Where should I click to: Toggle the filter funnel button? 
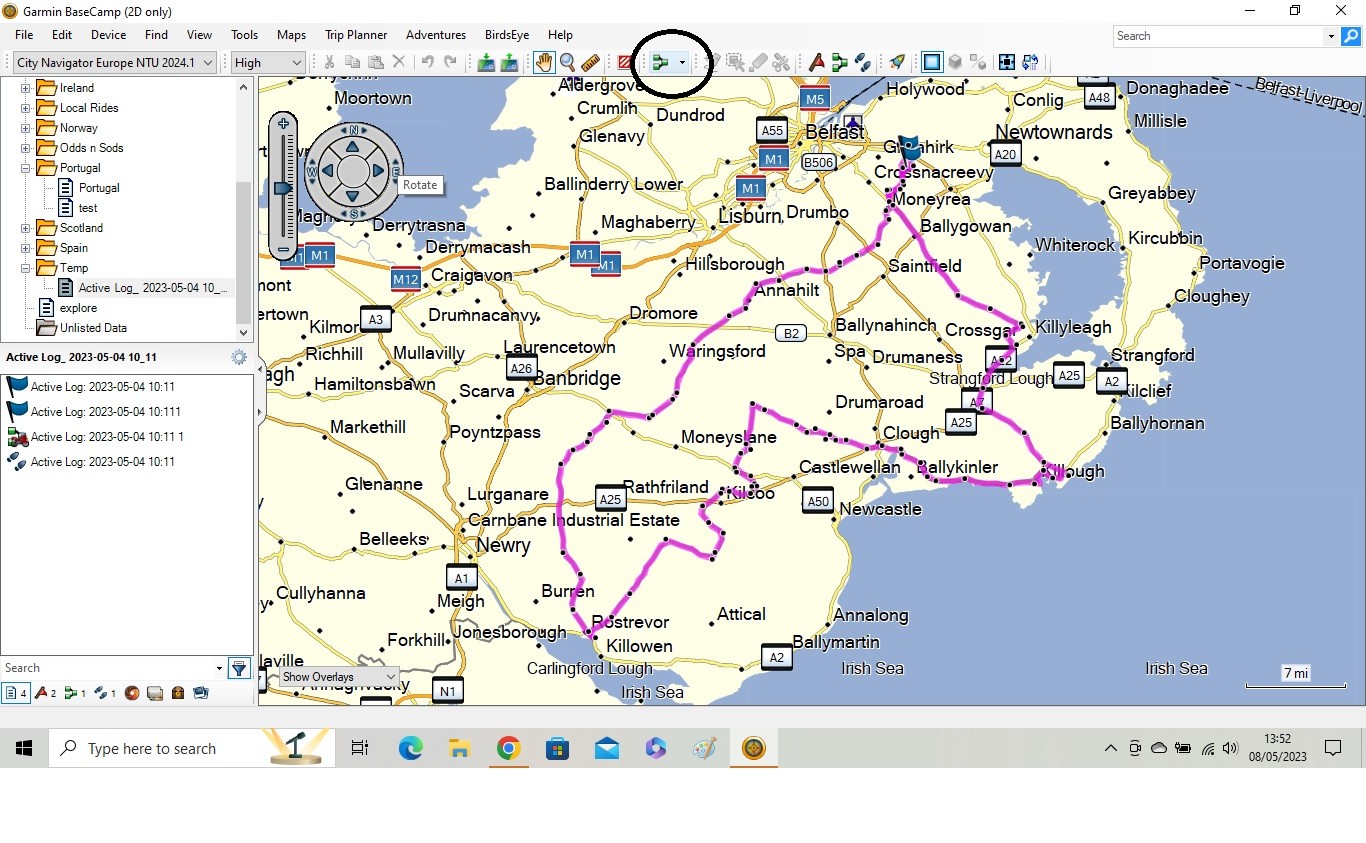(239, 668)
